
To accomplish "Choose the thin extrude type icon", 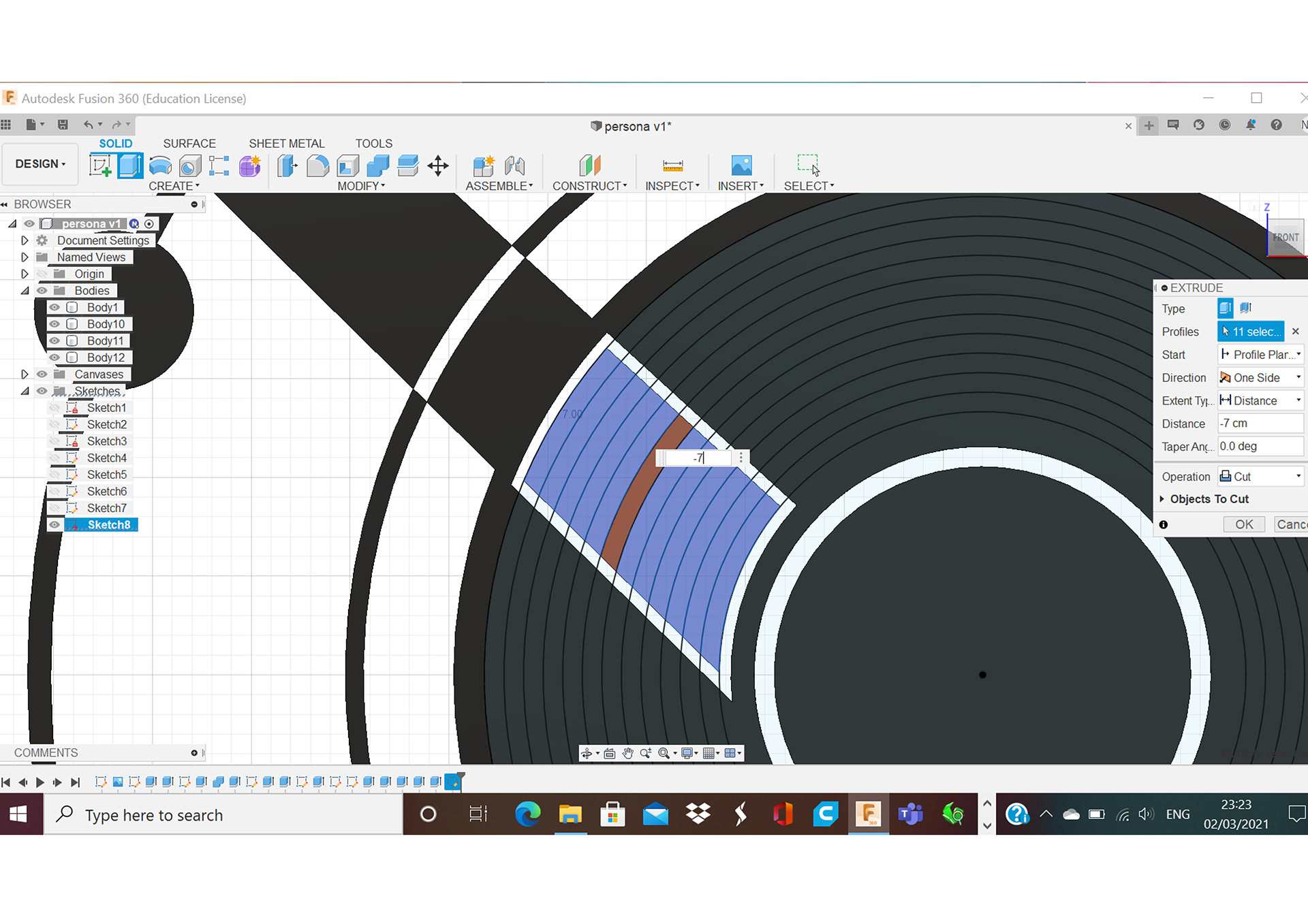I will coord(1246,308).
